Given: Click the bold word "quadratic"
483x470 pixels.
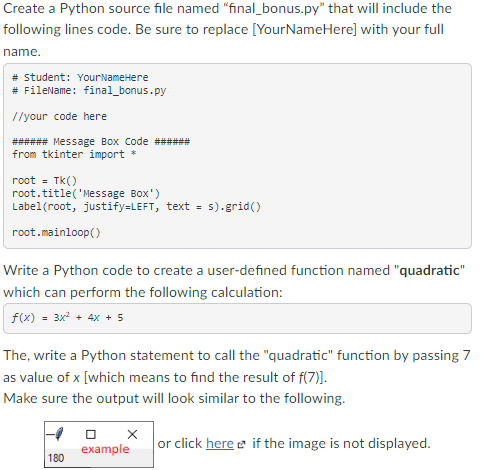Looking at the screenshot, I should (x=429, y=270).
